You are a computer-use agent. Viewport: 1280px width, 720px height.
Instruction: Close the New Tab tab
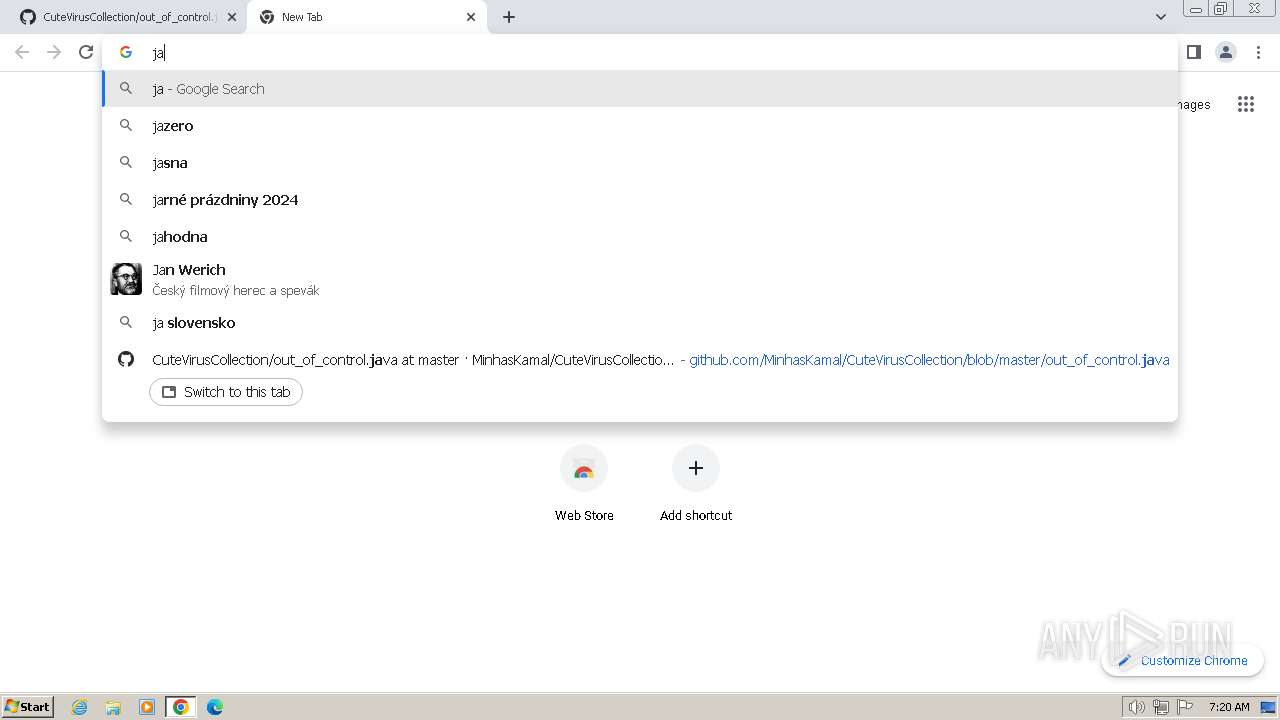click(471, 17)
